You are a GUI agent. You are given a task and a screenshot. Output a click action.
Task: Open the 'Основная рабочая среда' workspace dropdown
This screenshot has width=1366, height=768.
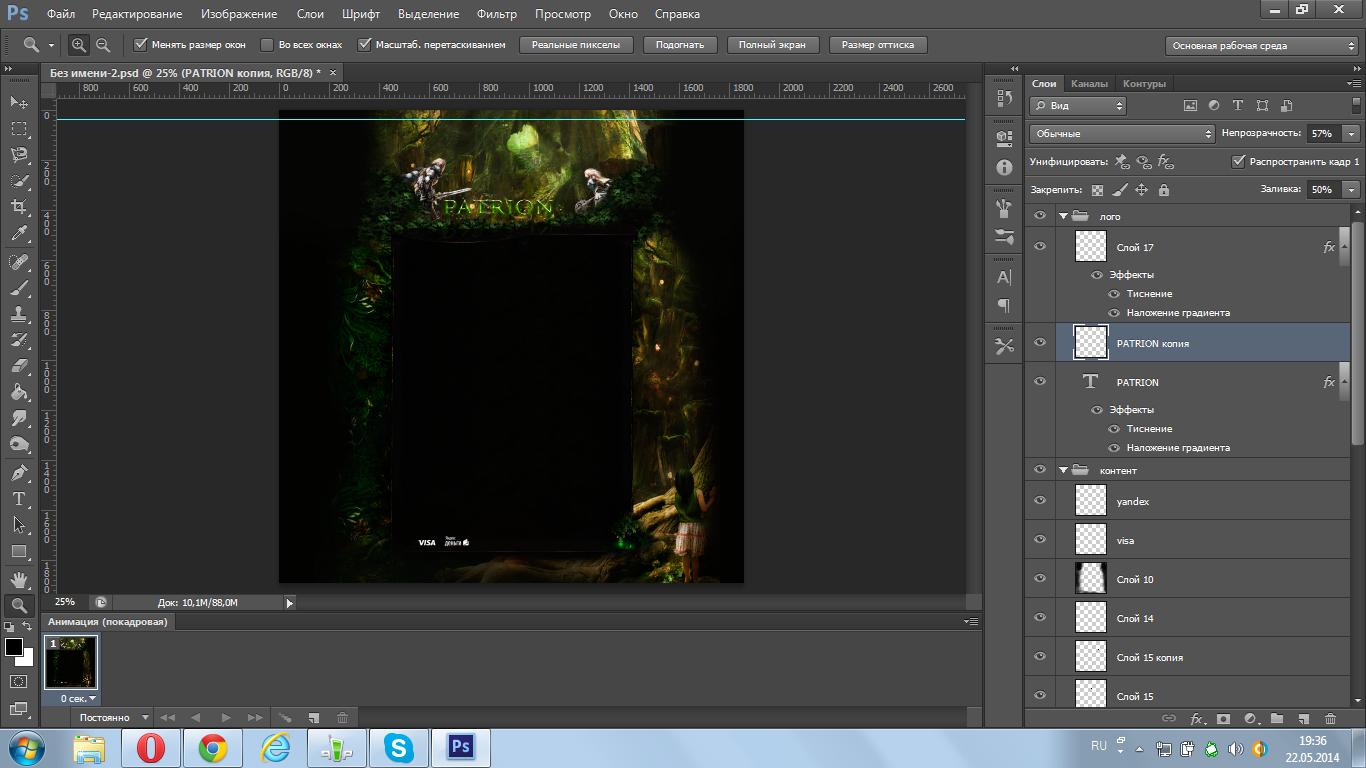[1261, 46]
